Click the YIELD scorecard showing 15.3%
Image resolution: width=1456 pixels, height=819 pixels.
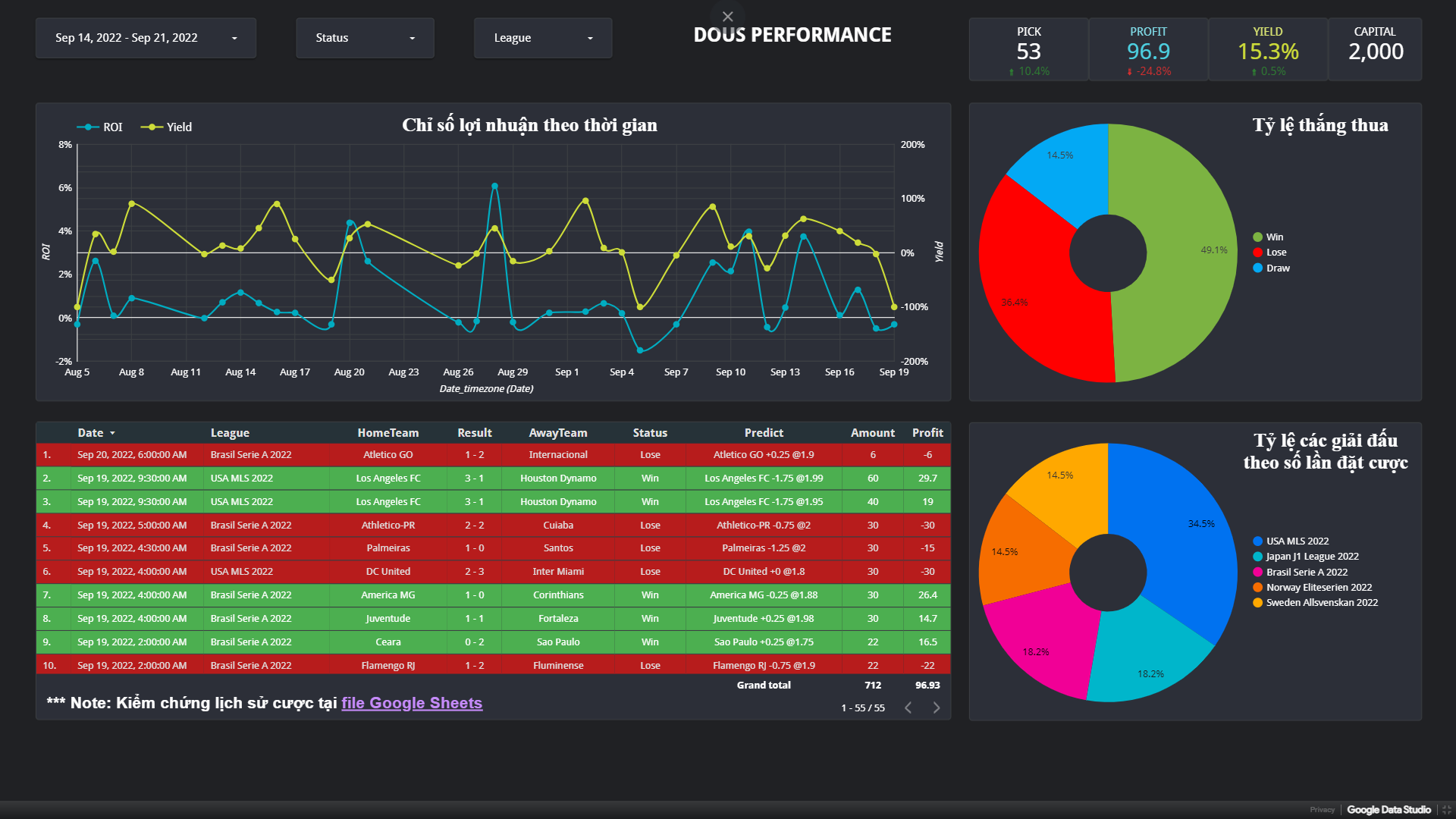(x=1268, y=50)
